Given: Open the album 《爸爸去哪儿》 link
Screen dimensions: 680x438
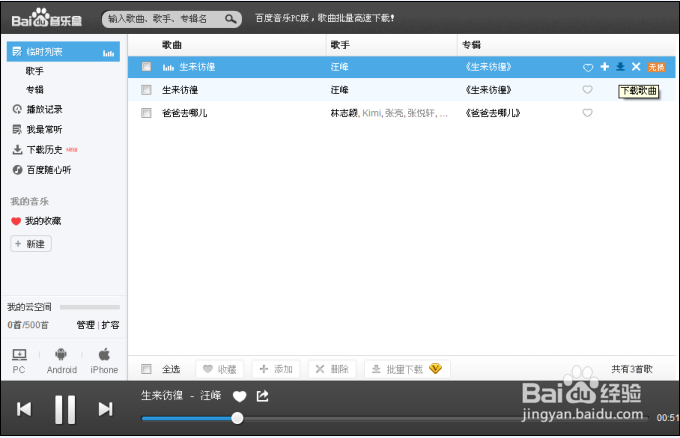Looking at the screenshot, I should (492, 113).
